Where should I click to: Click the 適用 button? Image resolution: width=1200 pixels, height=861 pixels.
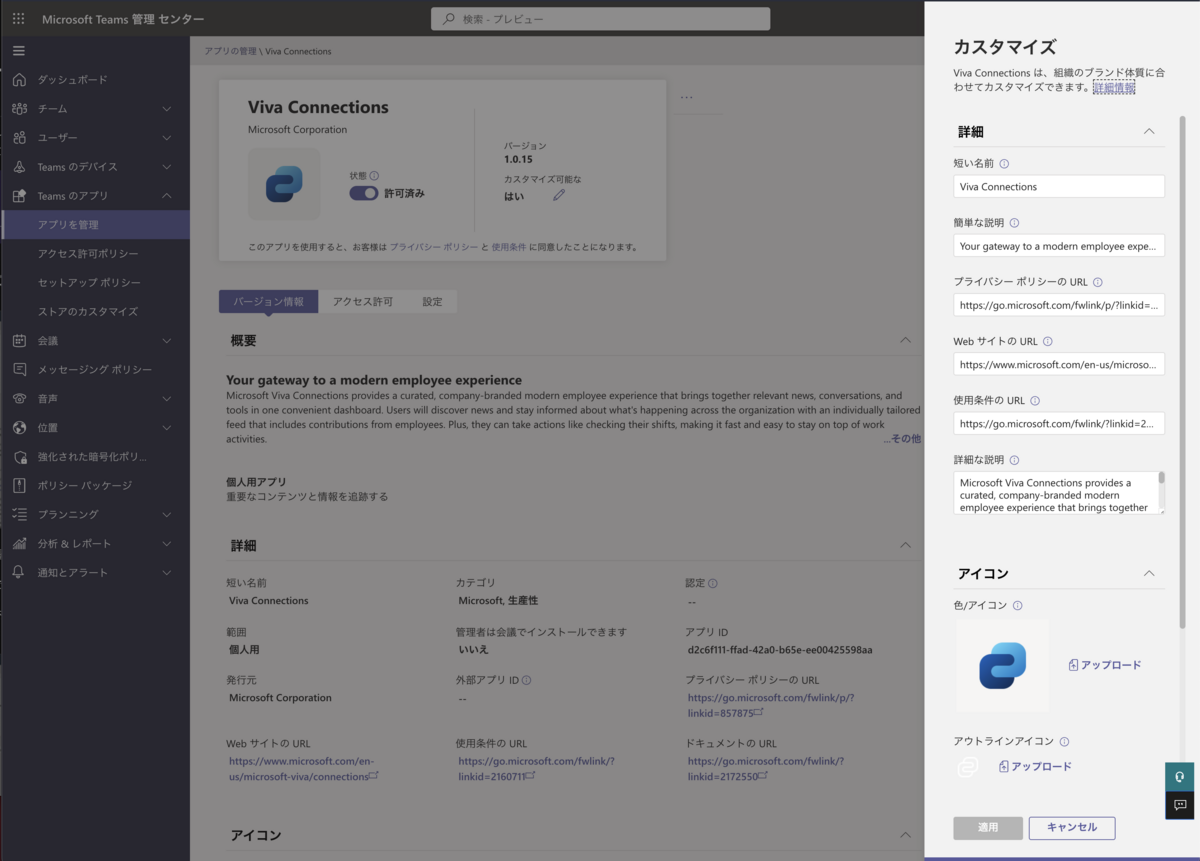(x=988, y=828)
